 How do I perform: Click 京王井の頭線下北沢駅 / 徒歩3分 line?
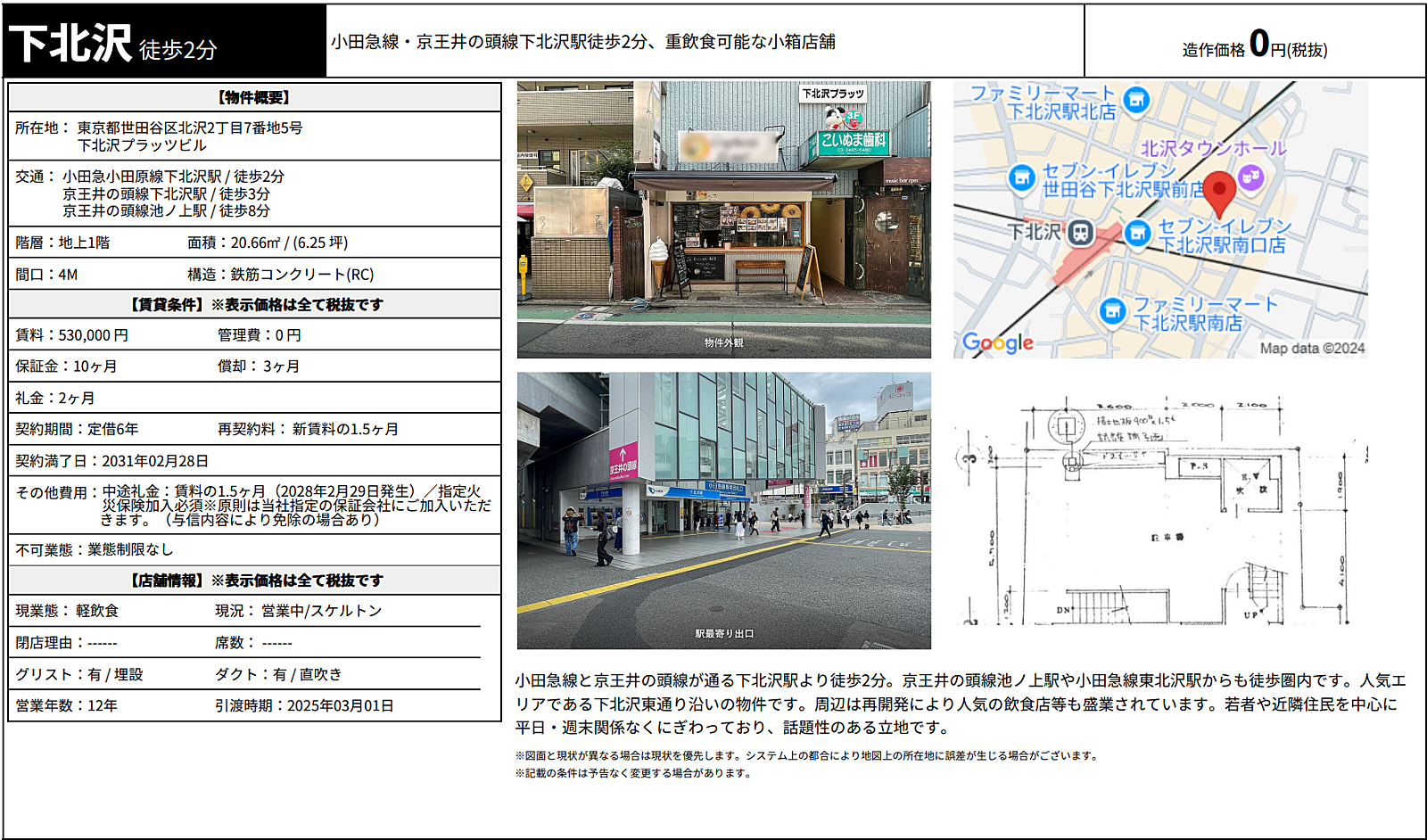[166, 194]
